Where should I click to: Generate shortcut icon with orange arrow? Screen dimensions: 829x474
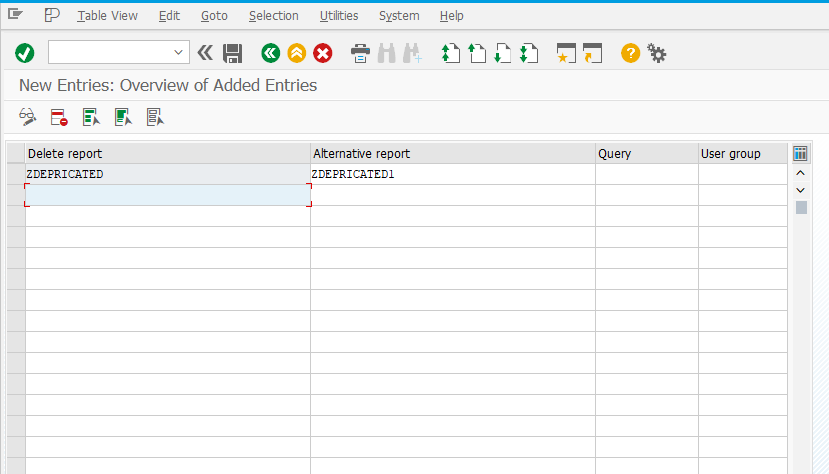tap(592, 53)
